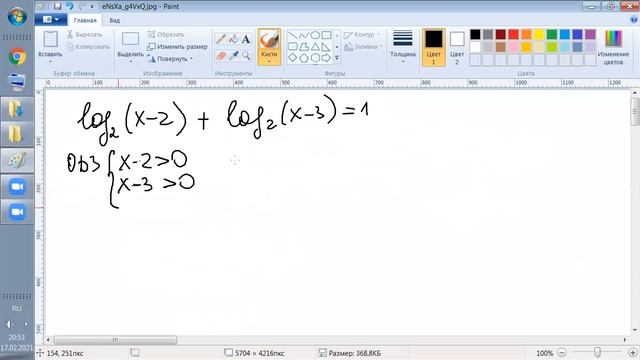Viewport: 640px width, 360px height.
Task: Select the Magnifier tool
Action: tap(246, 56)
